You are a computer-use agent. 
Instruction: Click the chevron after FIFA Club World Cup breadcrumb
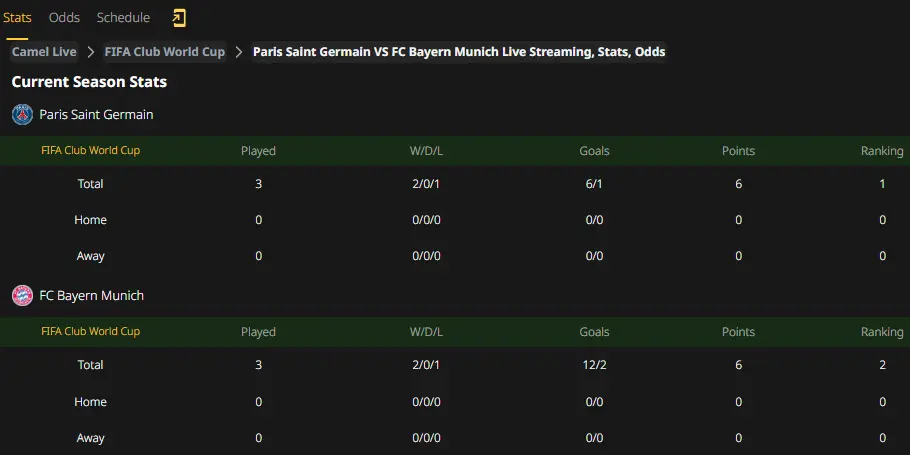click(x=239, y=52)
